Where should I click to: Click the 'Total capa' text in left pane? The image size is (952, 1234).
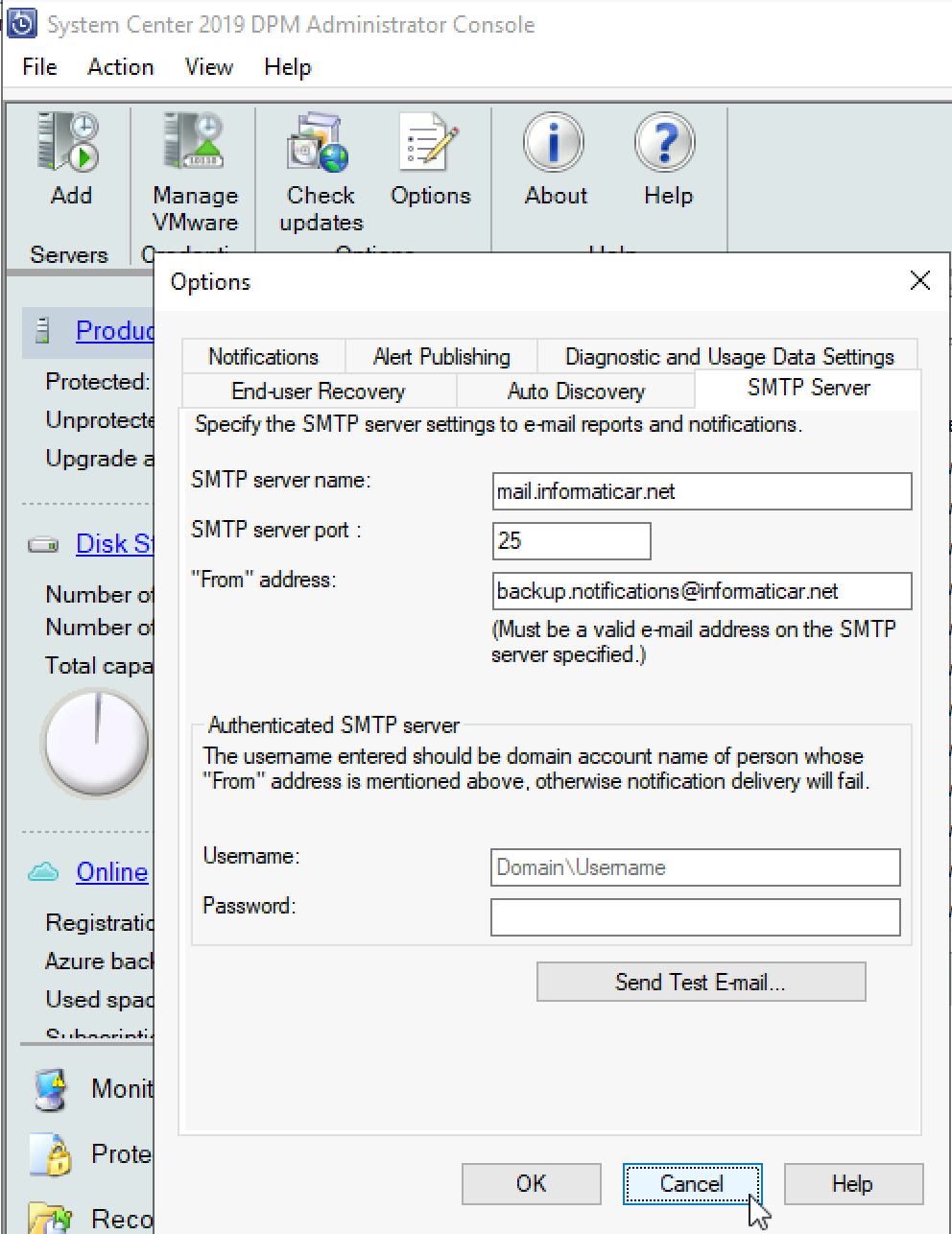click(x=99, y=666)
